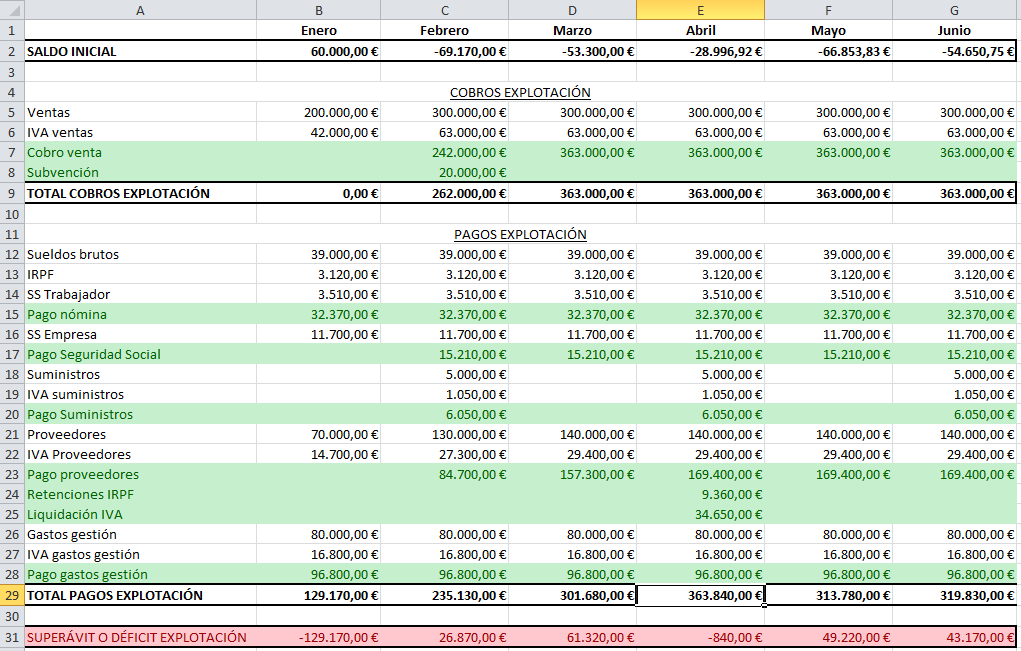Click the Pago Suministros label

[x=79, y=415]
